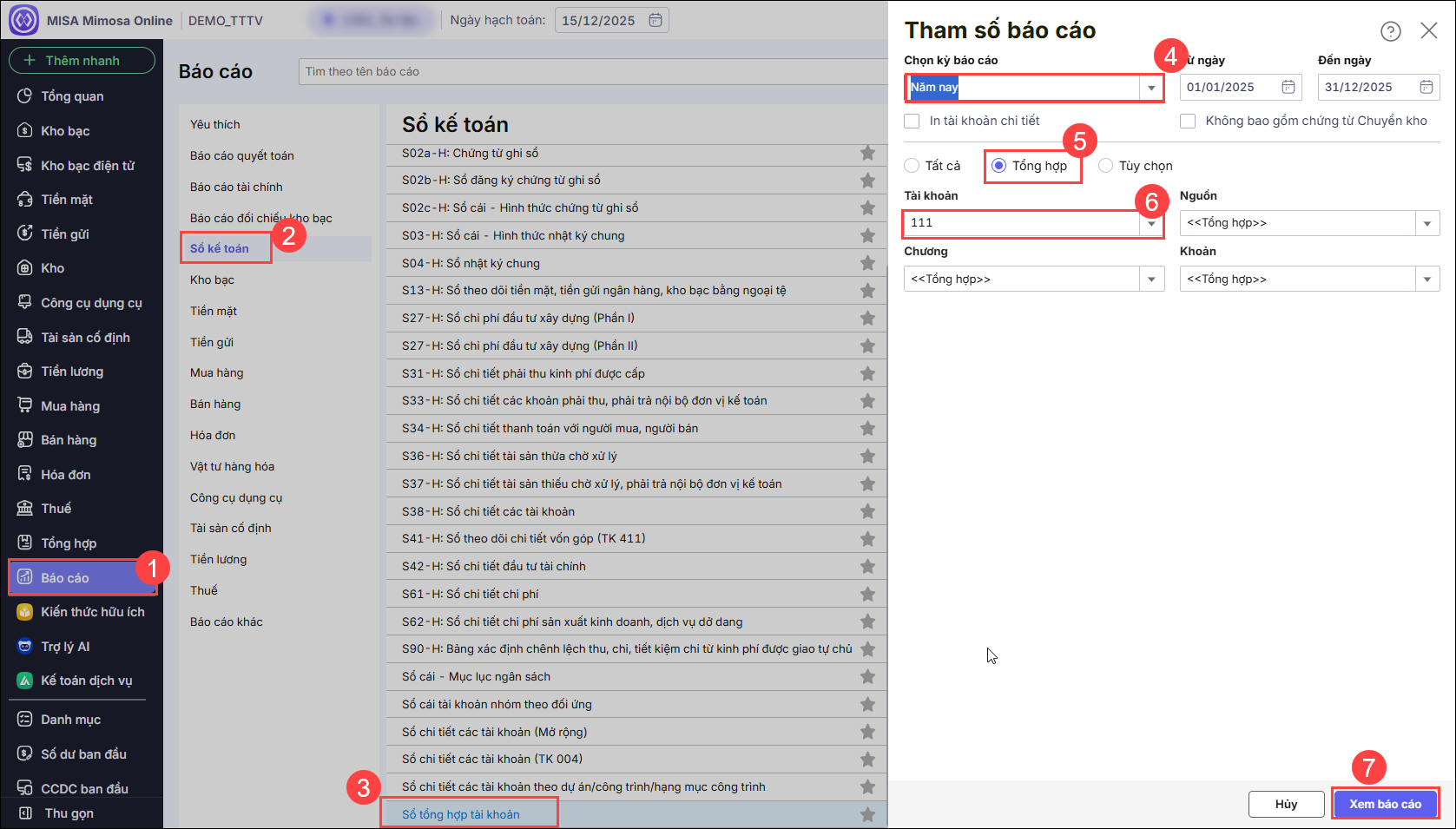
Task: Click the MISA Mimosa Online logo
Action: [24, 20]
